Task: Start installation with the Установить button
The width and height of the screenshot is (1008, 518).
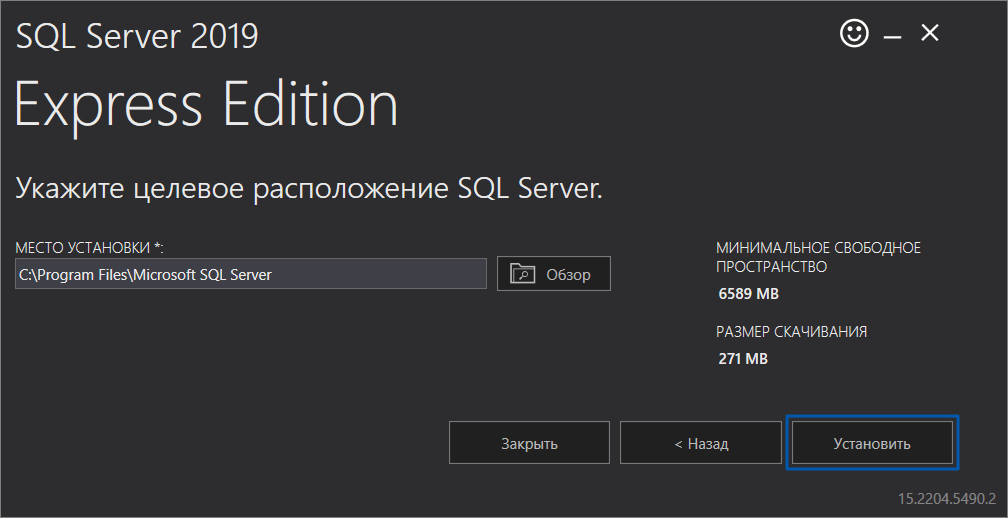Action: click(x=872, y=443)
